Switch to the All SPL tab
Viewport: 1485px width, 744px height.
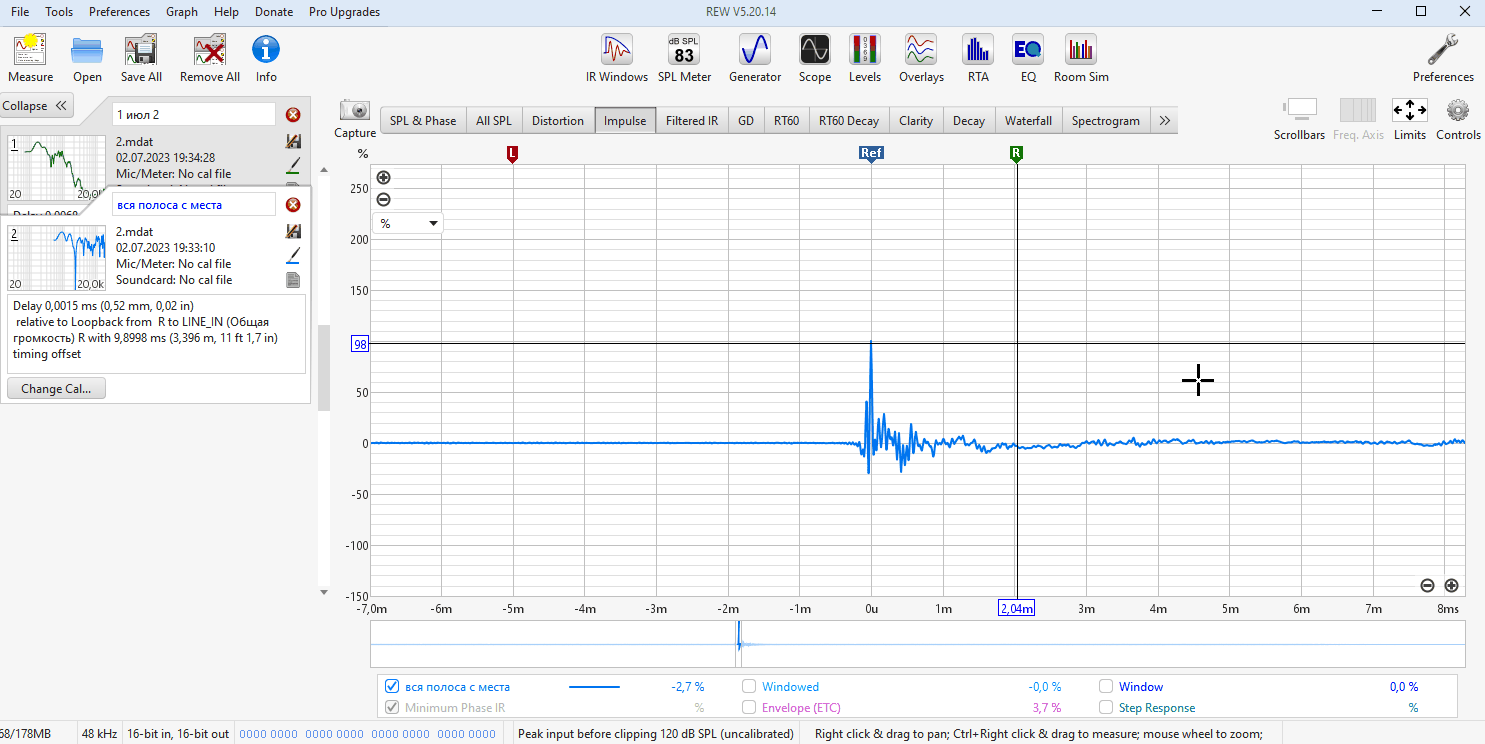point(494,121)
